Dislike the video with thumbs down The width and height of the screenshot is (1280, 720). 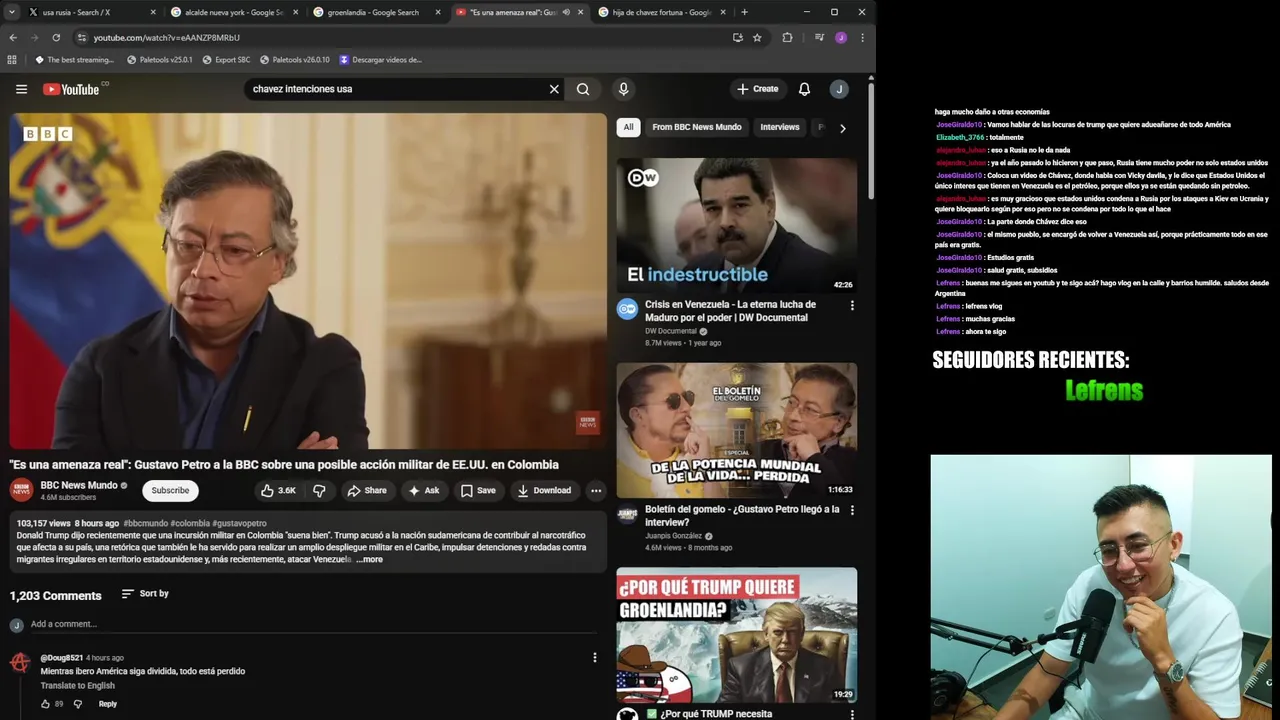pos(319,490)
